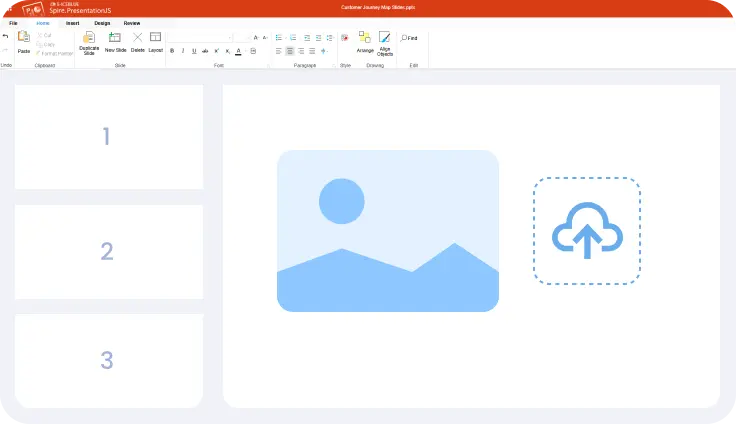This screenshot has width=736, height=424.
Task: Click the Align Objects icon
Action: 385,40
